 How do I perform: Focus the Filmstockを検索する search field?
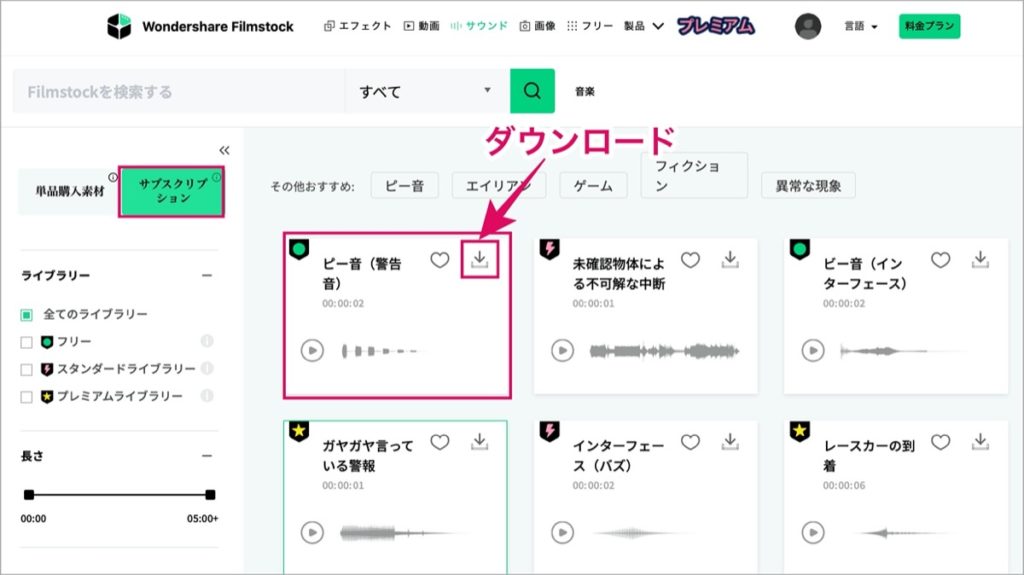(178, 91)
